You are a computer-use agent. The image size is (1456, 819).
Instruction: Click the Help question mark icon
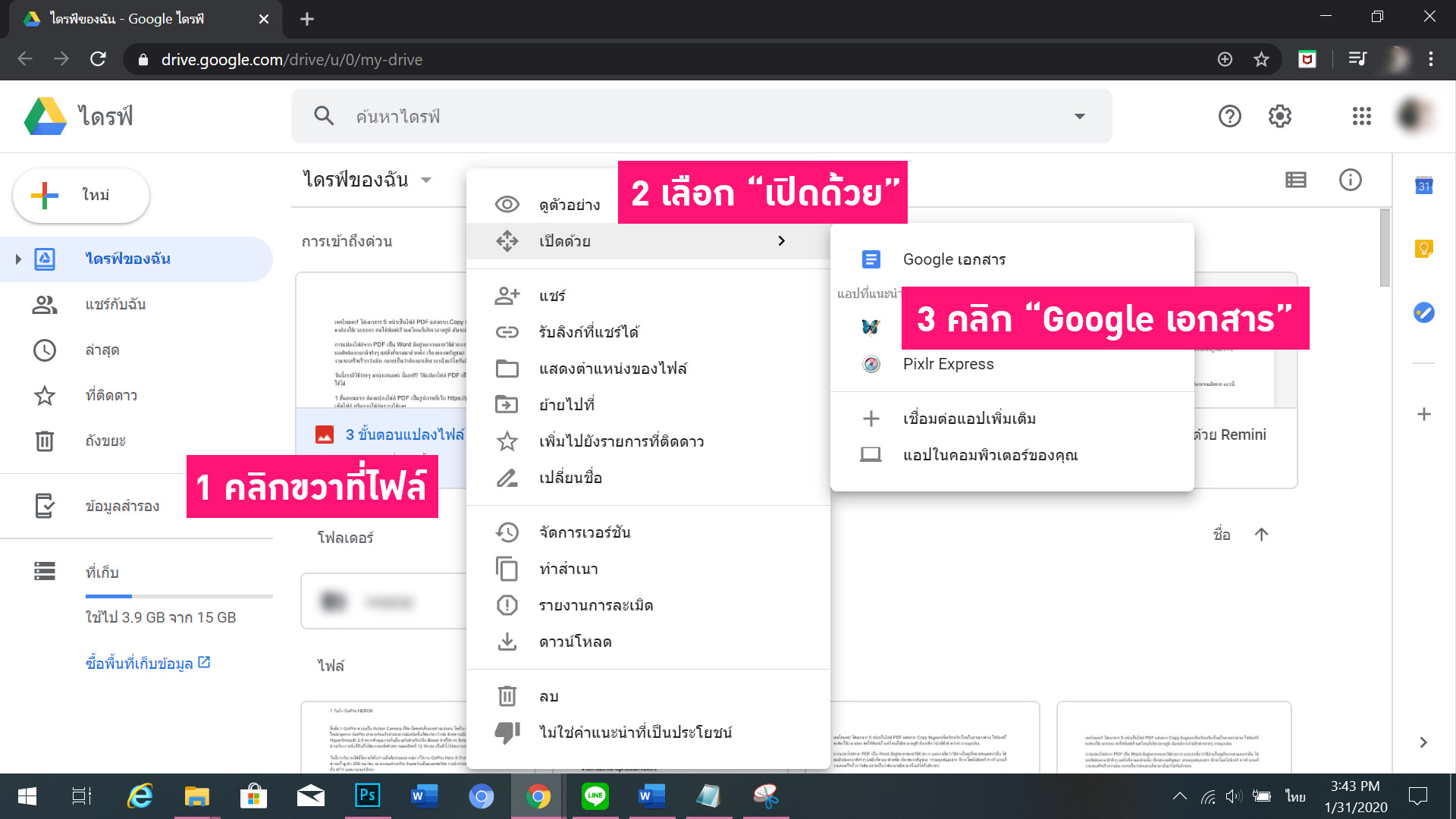(x=1229, y=116)
